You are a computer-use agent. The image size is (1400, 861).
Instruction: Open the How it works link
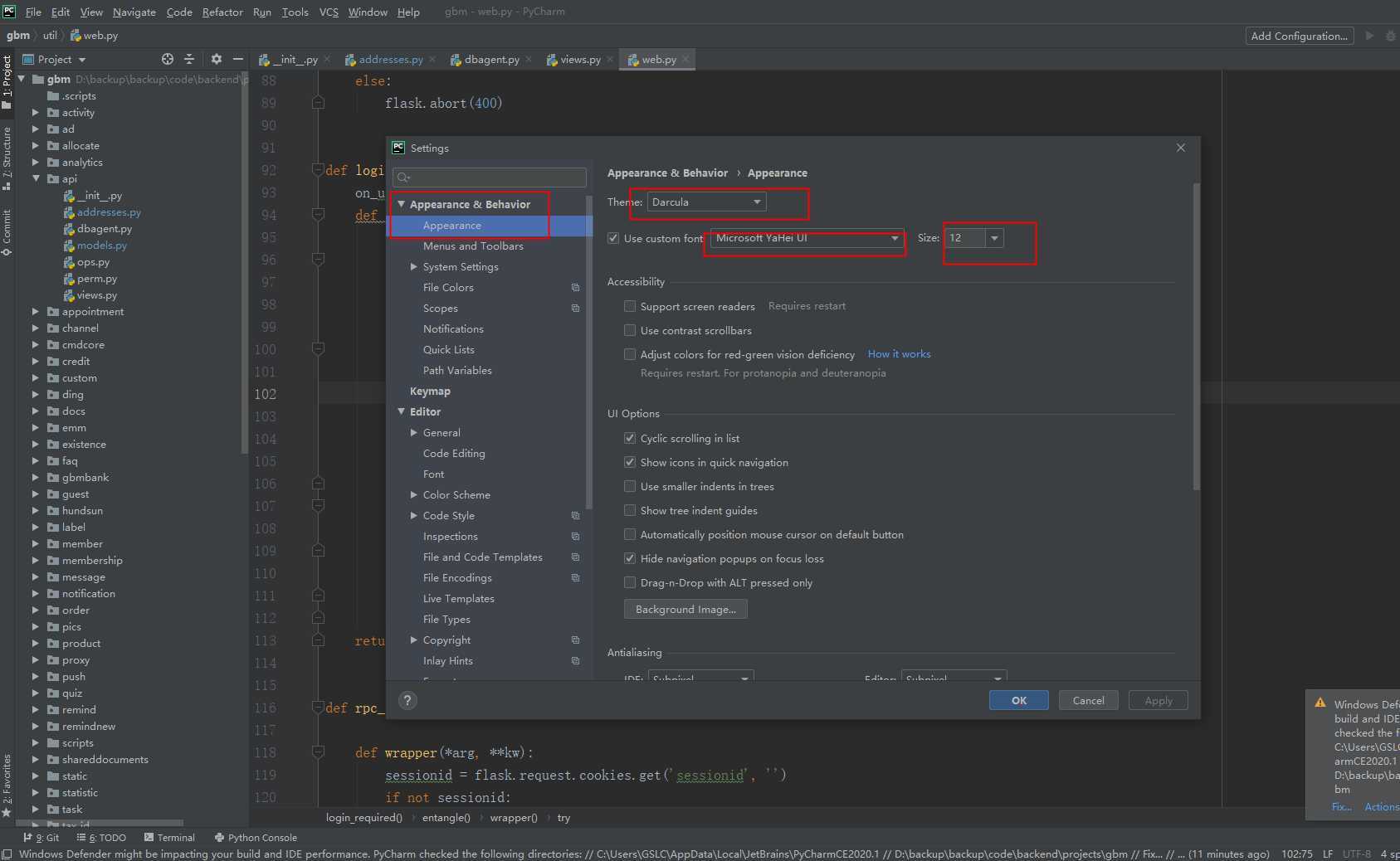click(899, 353)
